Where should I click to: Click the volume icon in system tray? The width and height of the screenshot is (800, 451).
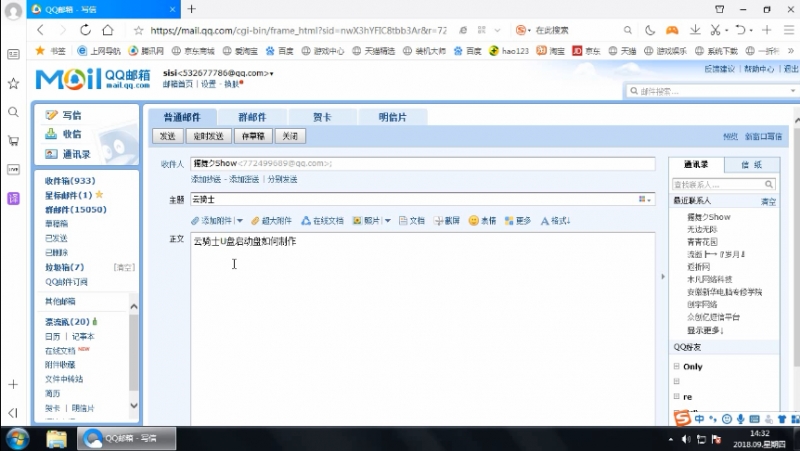686,439
